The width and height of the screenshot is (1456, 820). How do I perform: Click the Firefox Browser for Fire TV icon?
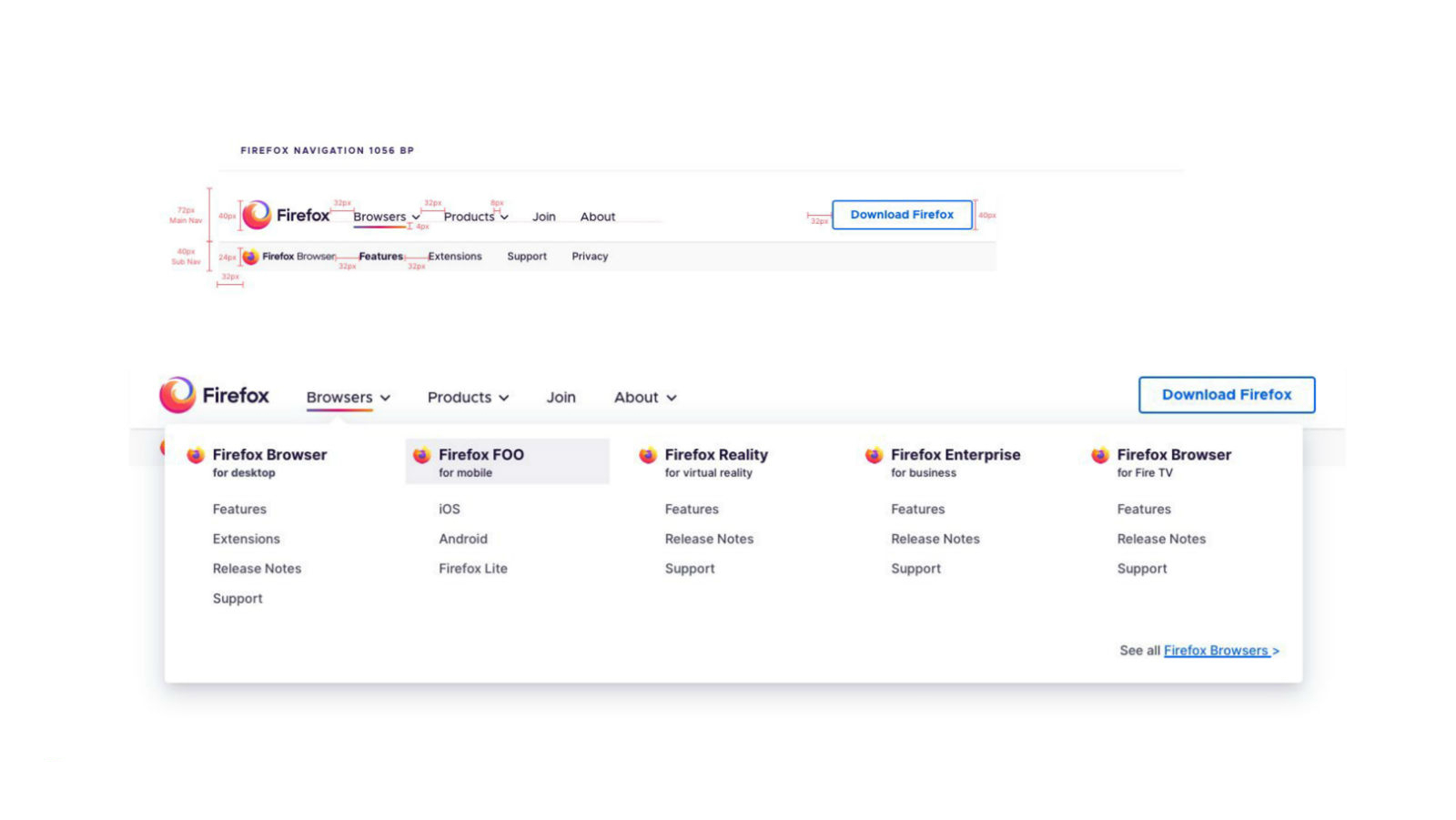[x=1100, y=455]
